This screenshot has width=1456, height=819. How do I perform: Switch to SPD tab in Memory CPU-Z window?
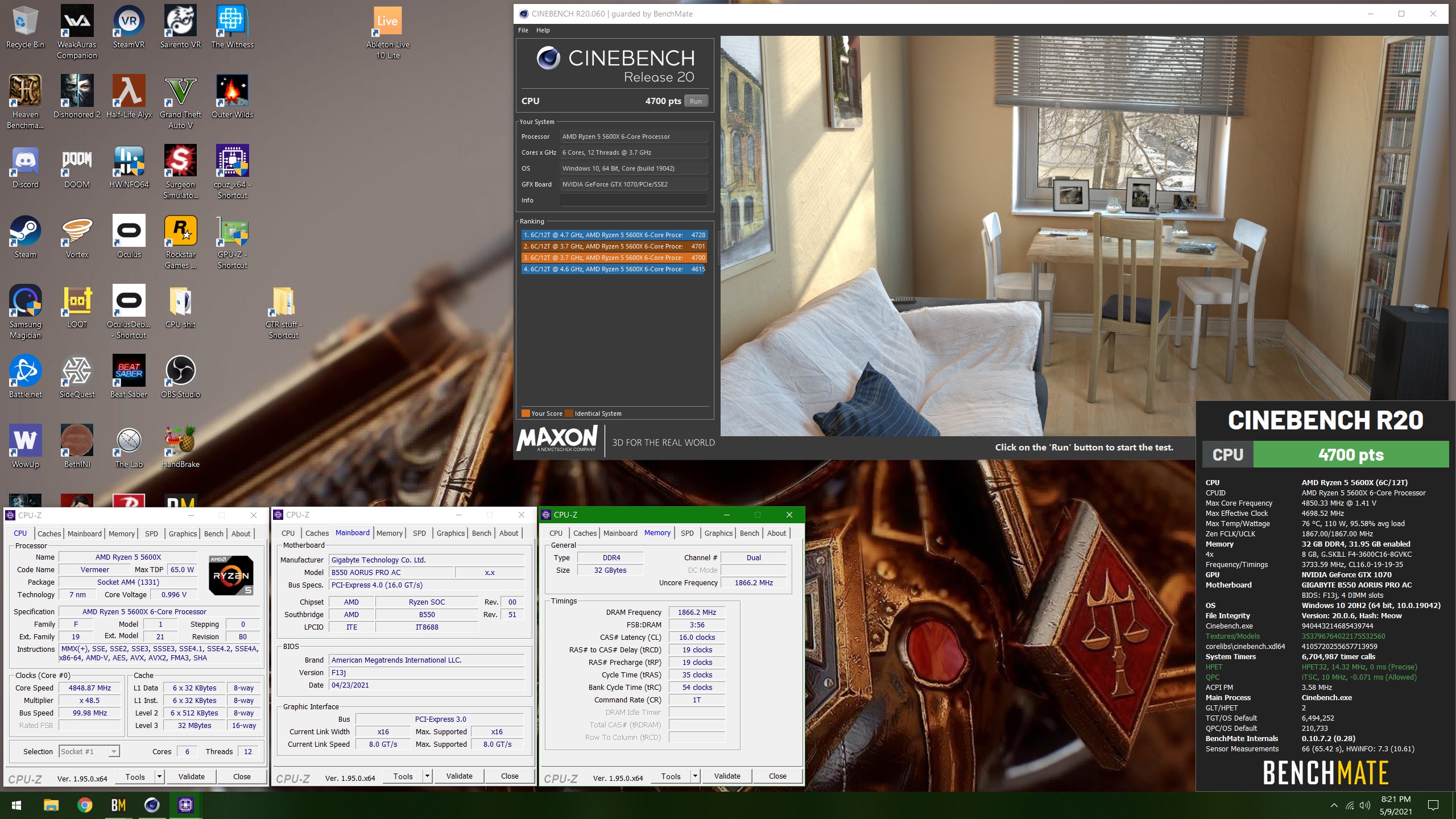[x=687, y=533]
